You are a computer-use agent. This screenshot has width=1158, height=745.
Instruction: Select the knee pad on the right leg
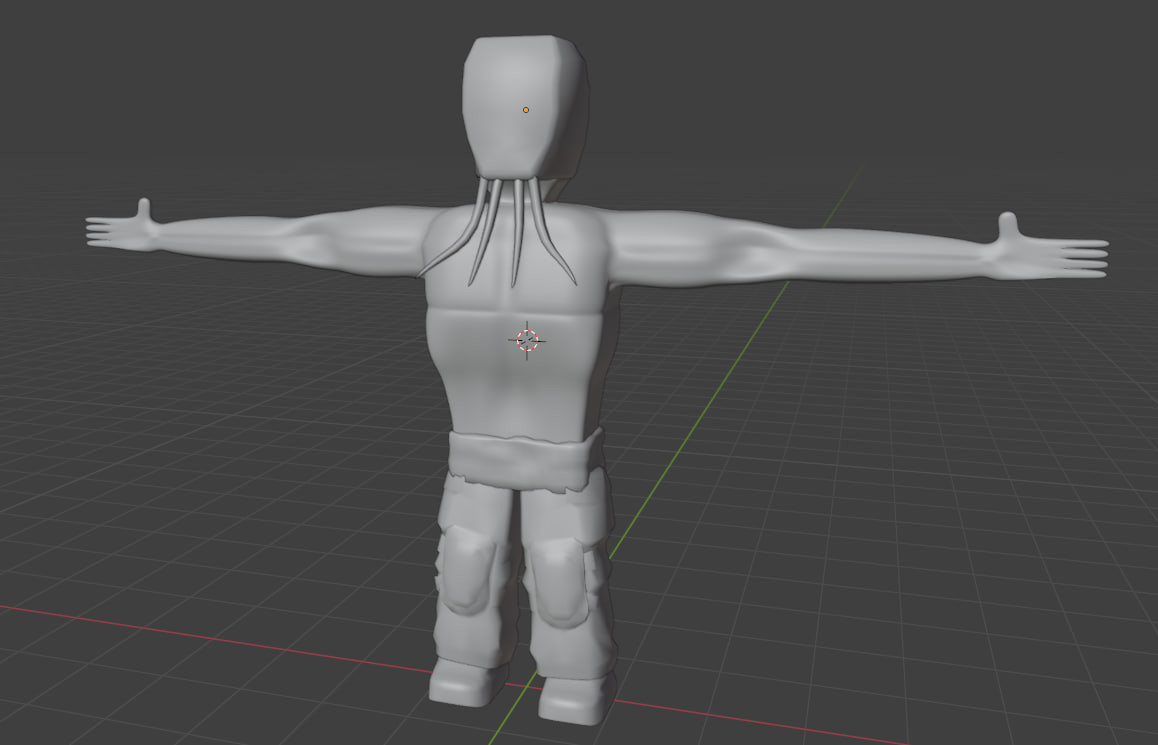556,582
